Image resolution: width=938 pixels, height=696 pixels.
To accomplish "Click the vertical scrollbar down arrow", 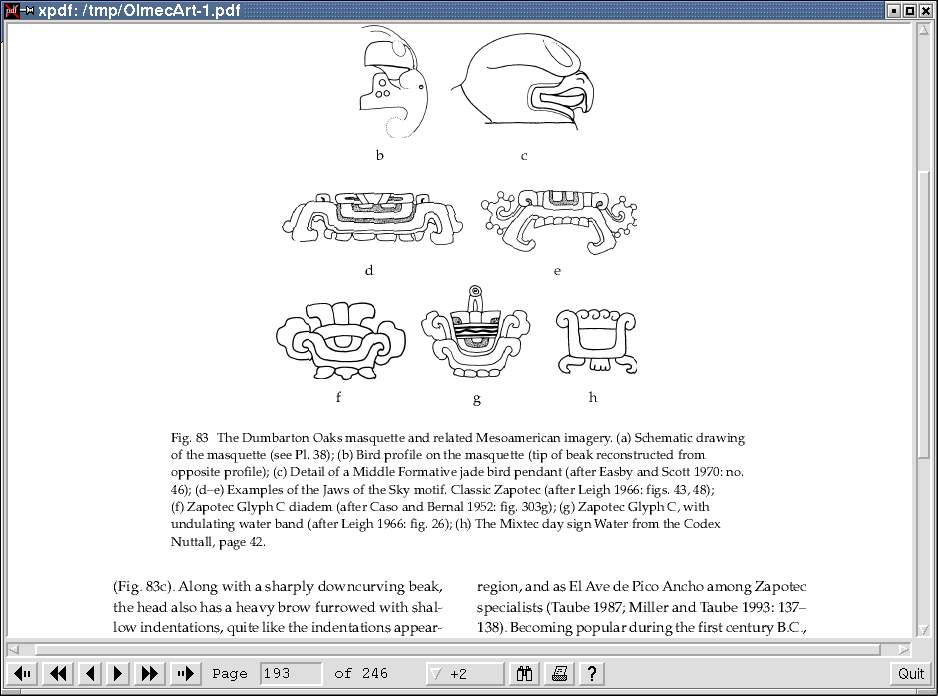I will 924,630.
